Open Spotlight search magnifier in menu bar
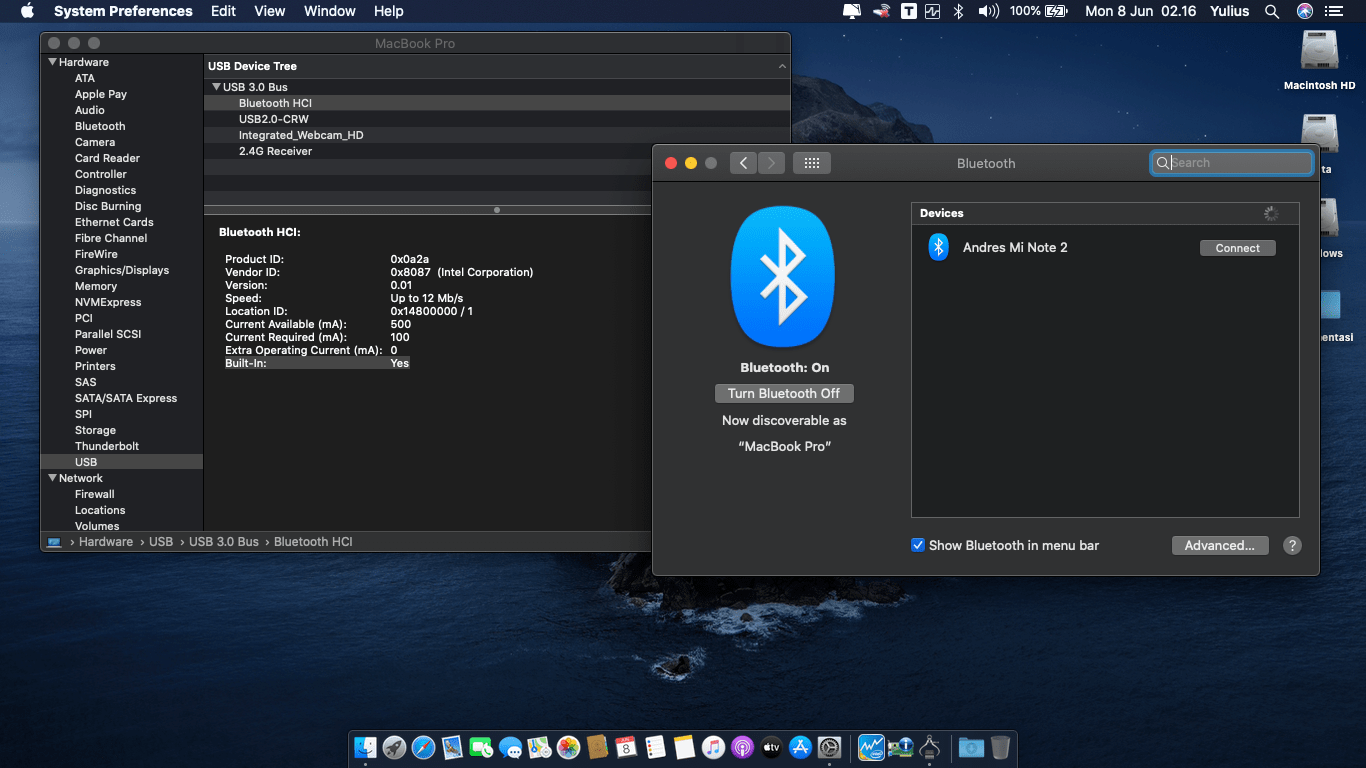This screenshot has width=1366, height=768. (1272, 11)
